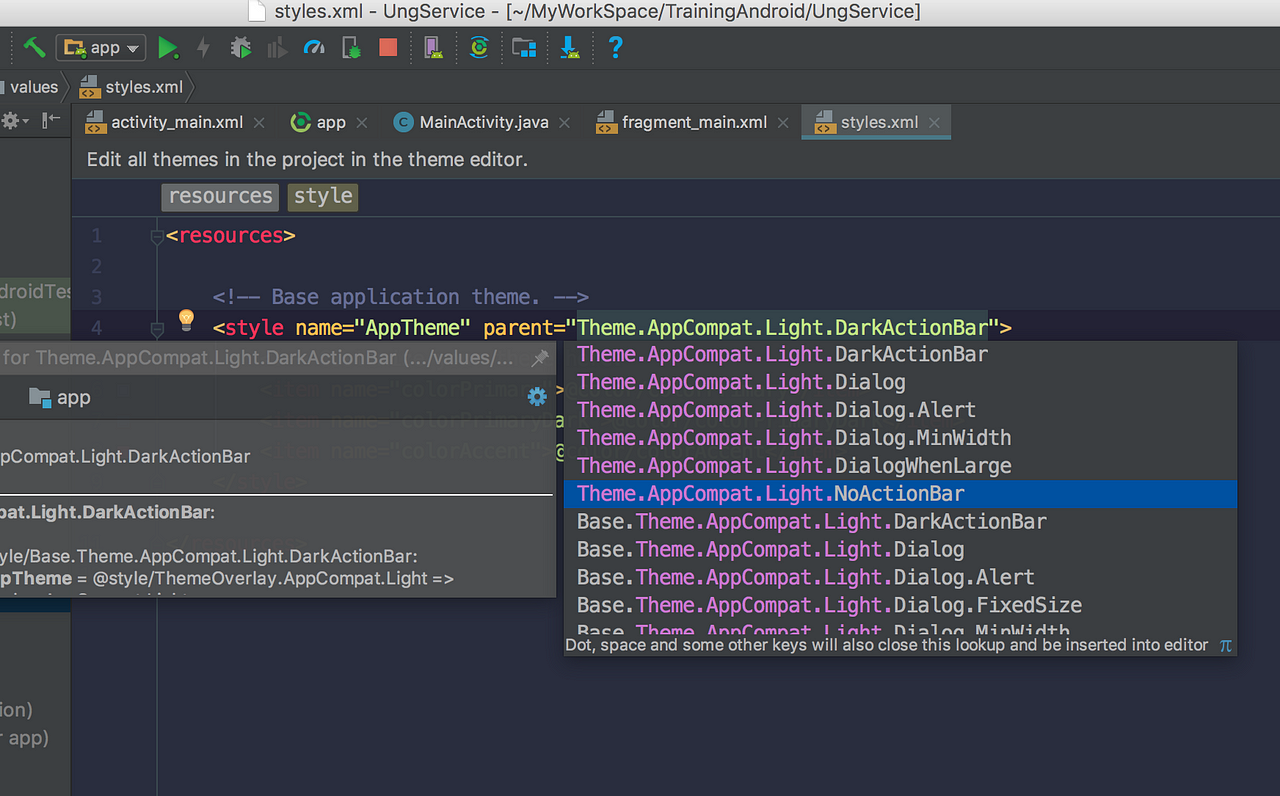Close the styles.xml editor tab
This screenshot has height=796, width=1280.
(x=934, y=123)
